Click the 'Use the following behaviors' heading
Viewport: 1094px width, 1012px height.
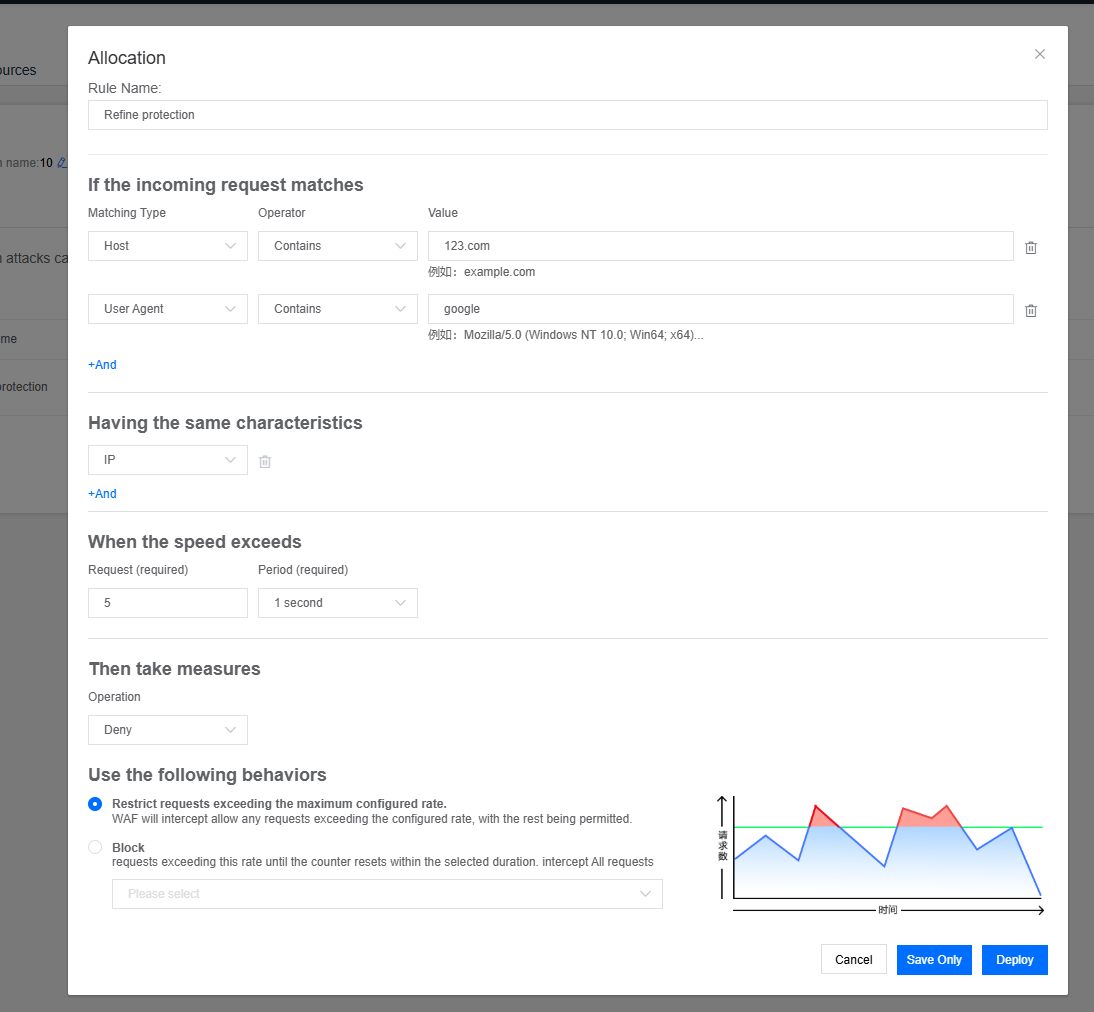pyautogui.click(x=207, y=775)
